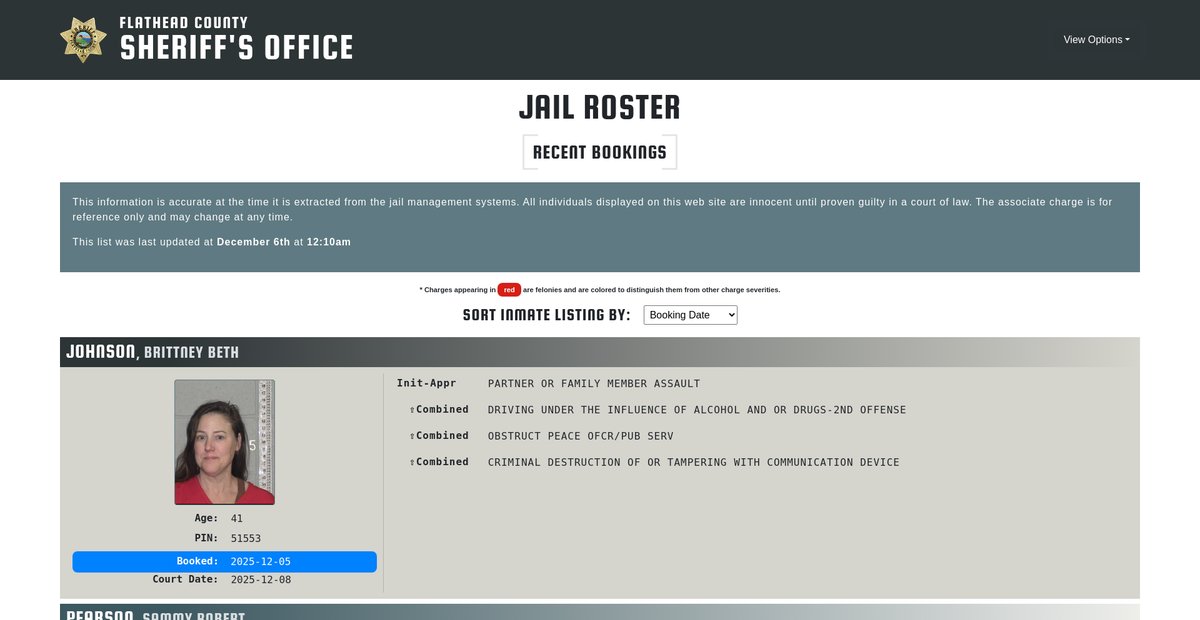Screen dimensions: 1200x620
Task: Click the red felony color badge
Action: tap(509, 290)
